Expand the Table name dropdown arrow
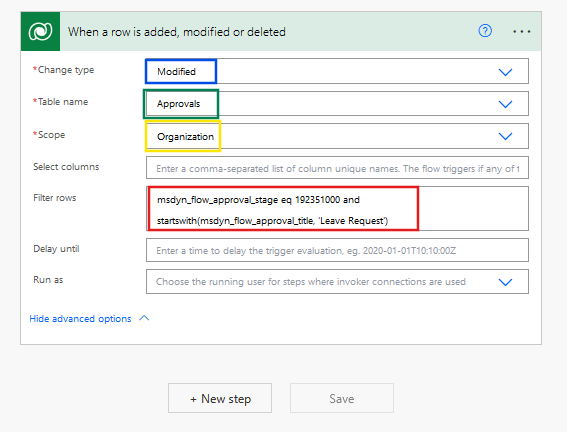Viewport: 567px width, 432px height. coord(505,104)
